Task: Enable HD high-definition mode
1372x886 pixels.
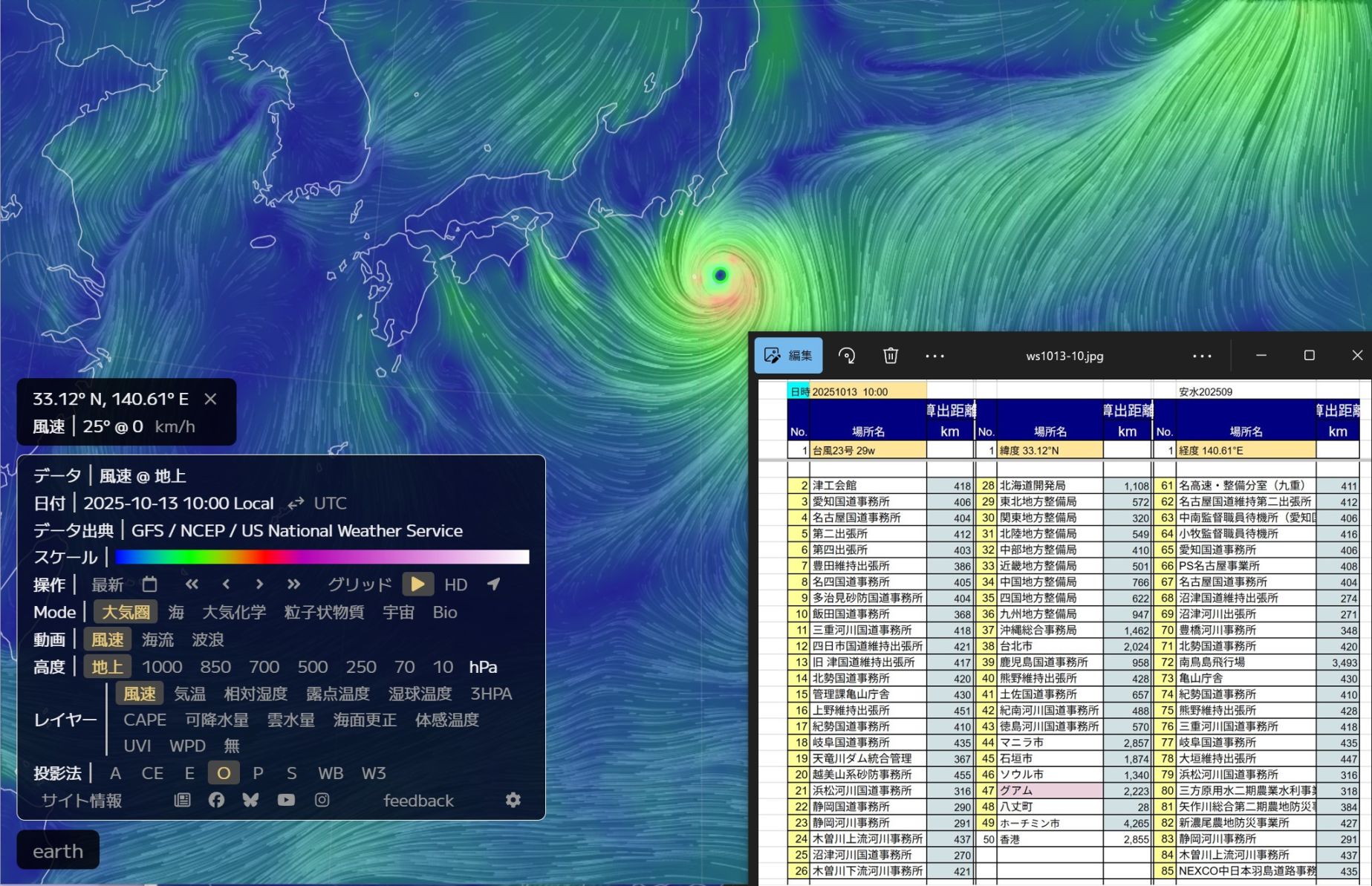Action: click(x=455, y=584)
